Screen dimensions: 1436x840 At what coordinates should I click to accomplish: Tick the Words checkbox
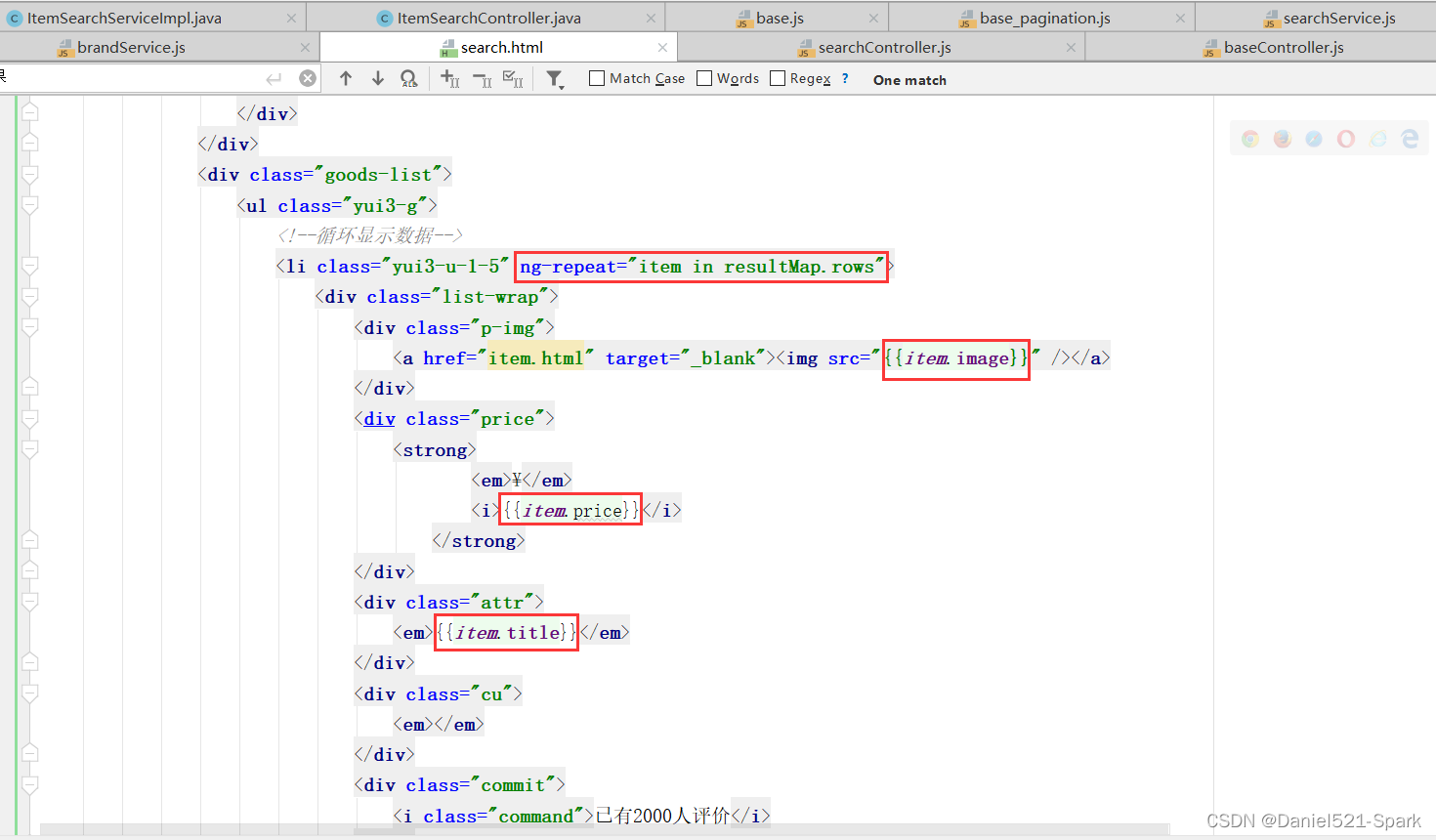(704, 79)
